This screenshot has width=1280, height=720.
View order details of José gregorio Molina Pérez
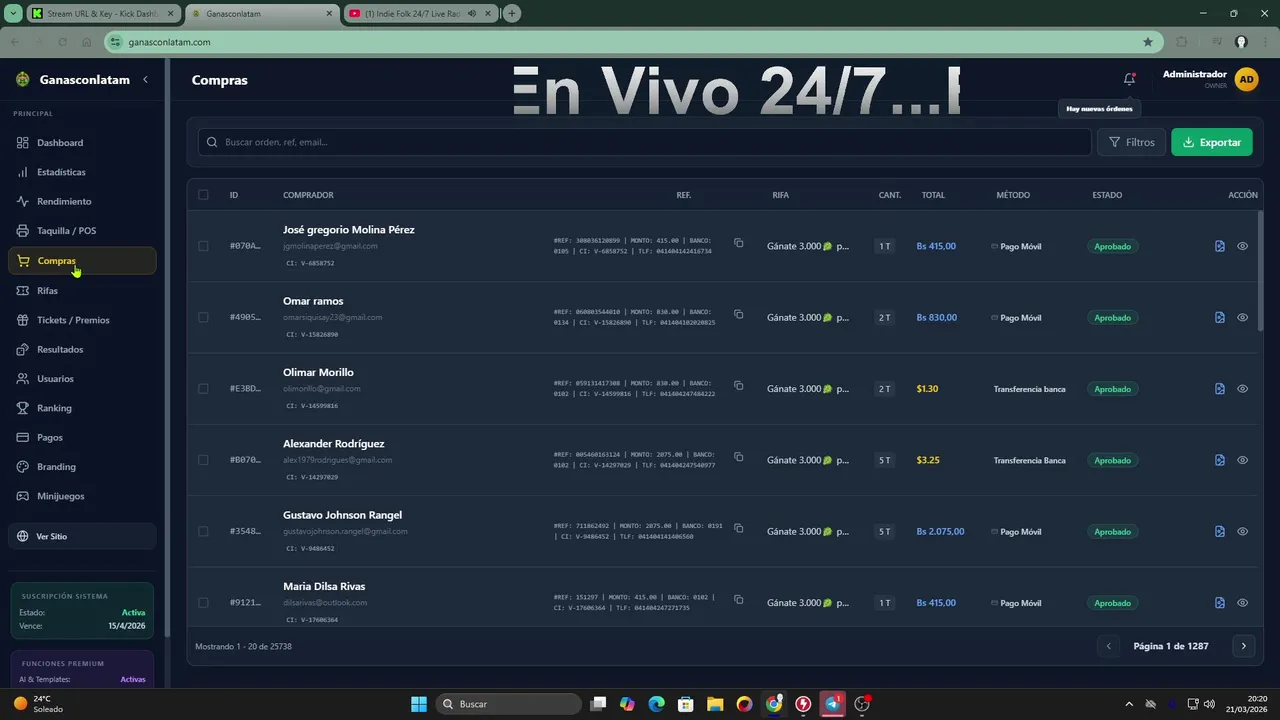[x=1242, y=246]
